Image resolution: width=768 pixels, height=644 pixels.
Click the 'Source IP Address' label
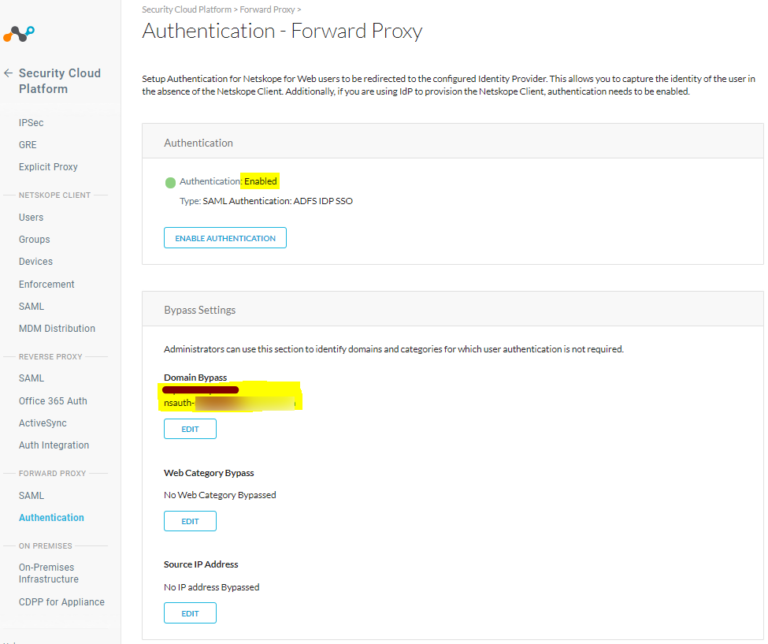(201, 564)
